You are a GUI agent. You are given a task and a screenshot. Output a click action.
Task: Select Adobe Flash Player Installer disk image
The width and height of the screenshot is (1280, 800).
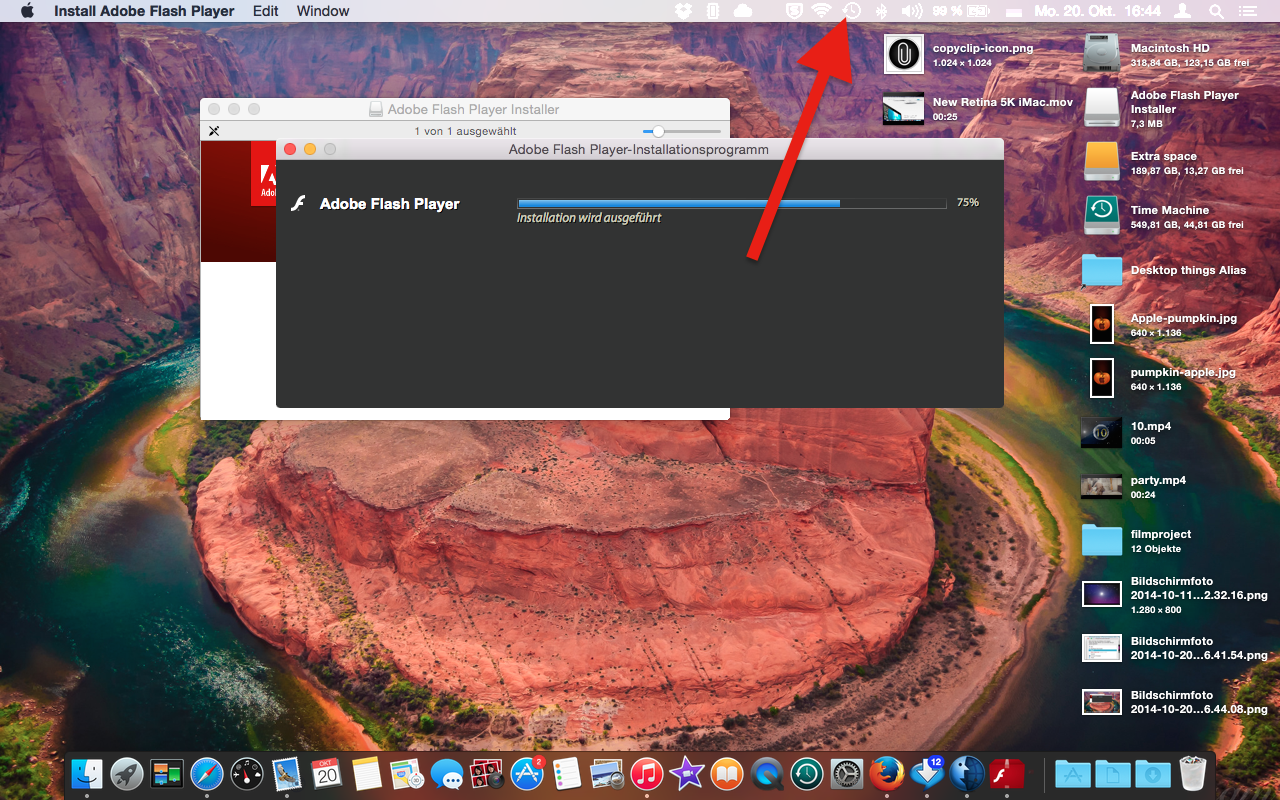pyautogui.click(x=1102, y=108)
